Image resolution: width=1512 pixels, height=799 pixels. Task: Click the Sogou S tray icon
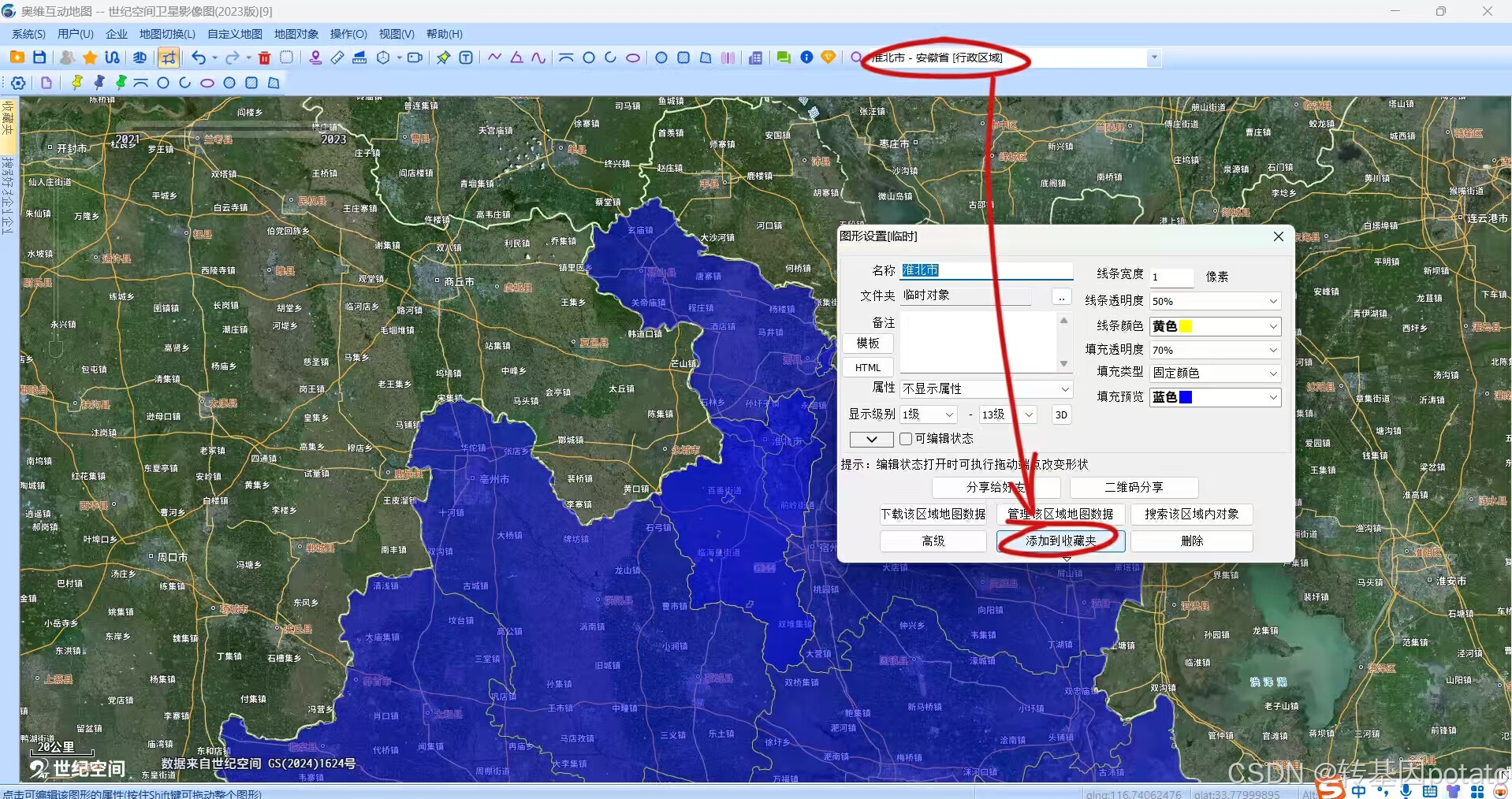pyautogui.click(x=1331, y=789)
